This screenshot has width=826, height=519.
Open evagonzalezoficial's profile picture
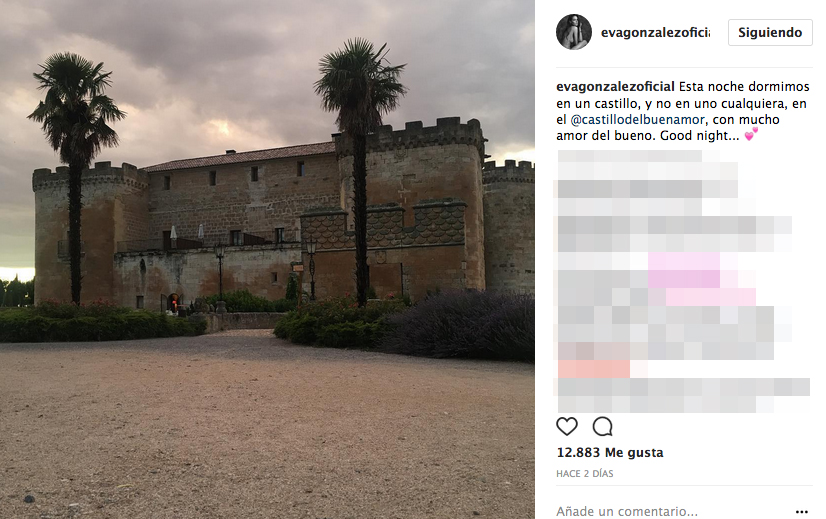(x=574, y=32)
